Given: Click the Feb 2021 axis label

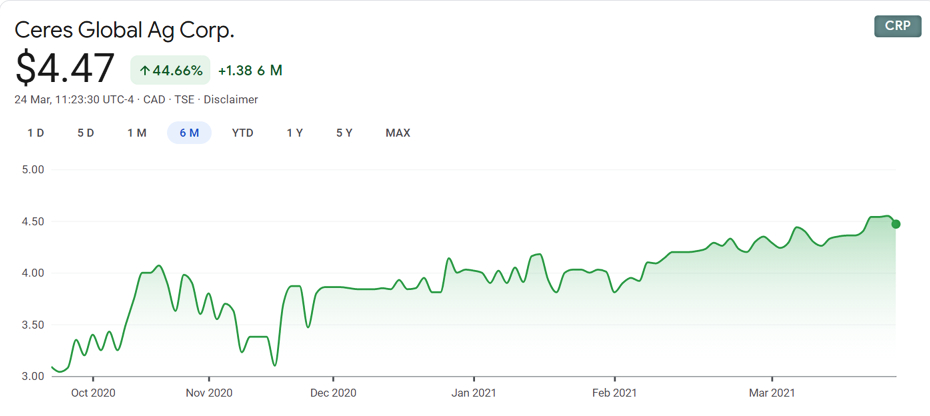Looking at the screenshot, I should click(x=615, y=393).
